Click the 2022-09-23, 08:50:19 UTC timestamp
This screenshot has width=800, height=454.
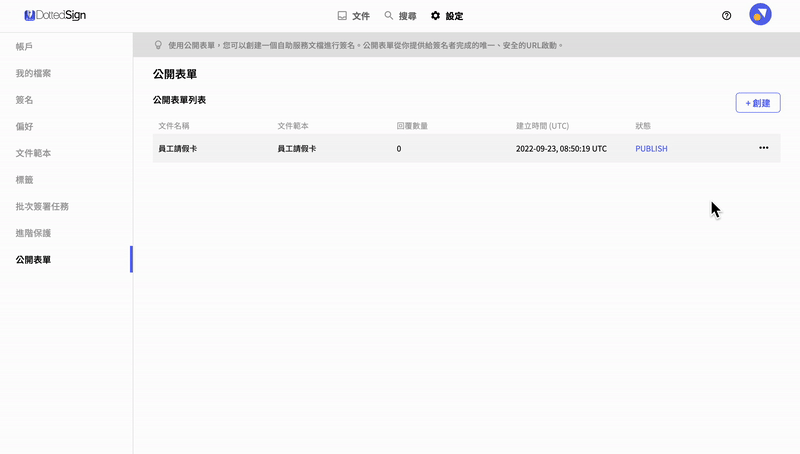click(x=561, y=148)
